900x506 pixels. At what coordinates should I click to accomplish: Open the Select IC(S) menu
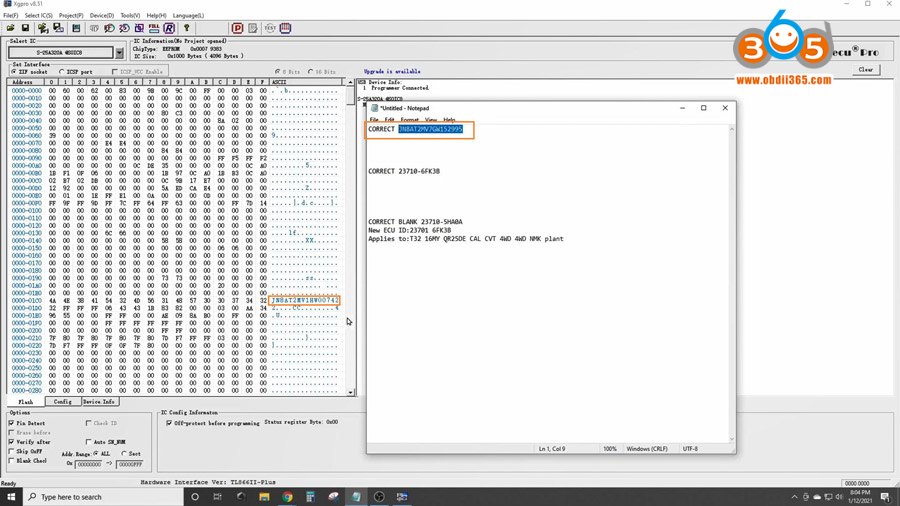pyautogui.click(x=38, y=15)
